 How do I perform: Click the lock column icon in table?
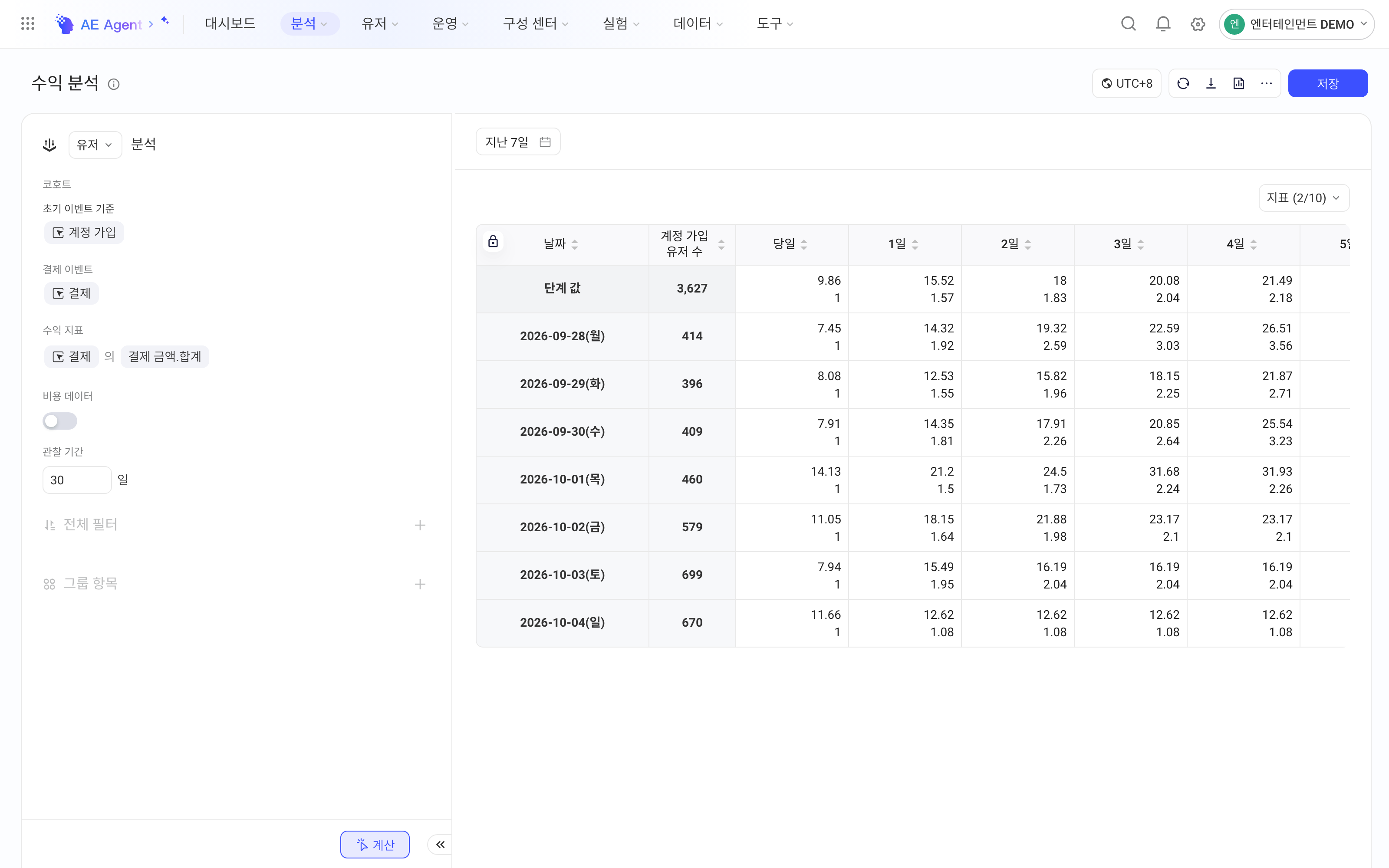[493, 241]
